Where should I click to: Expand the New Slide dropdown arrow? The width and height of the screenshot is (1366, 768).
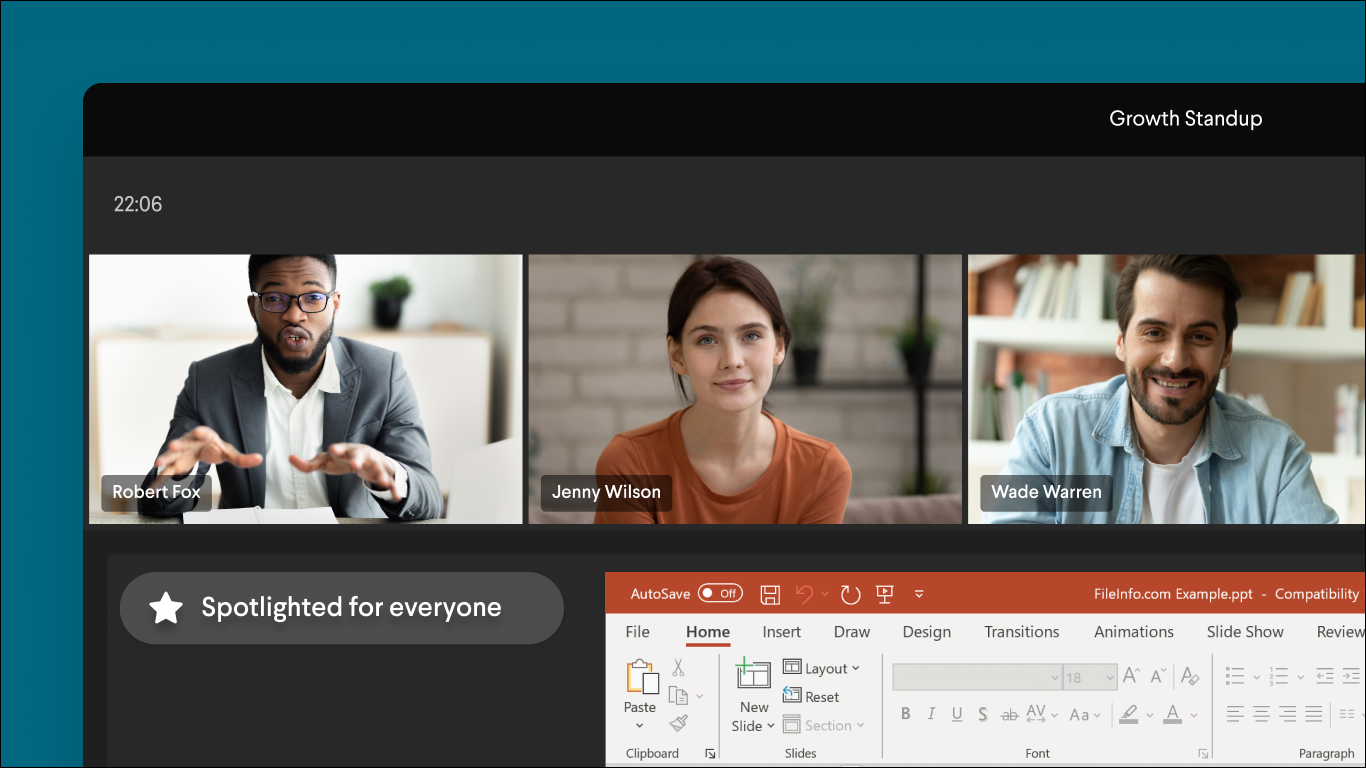(x=771, y=726)
